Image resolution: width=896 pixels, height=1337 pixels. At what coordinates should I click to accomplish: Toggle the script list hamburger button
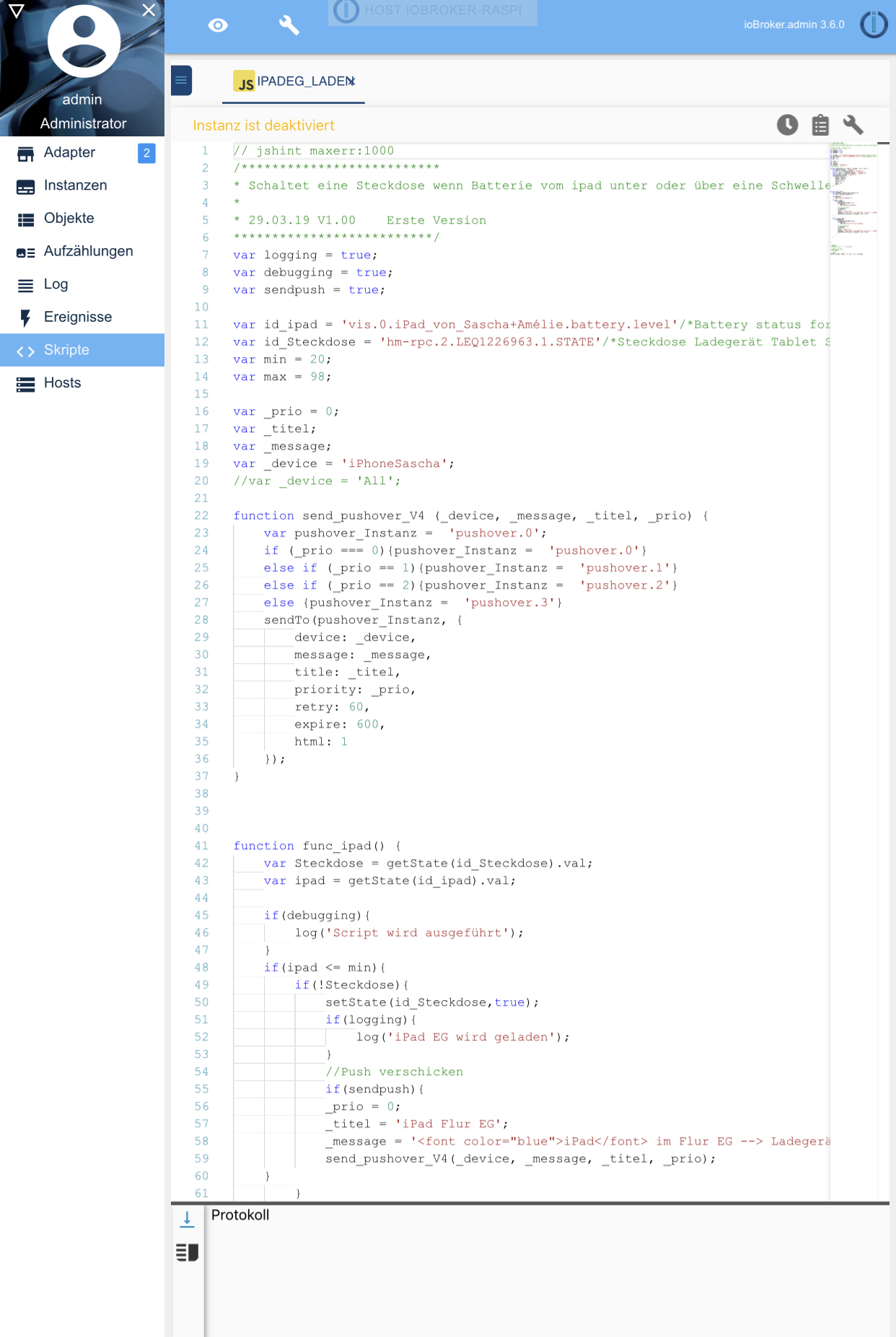[x=181, y=80]
